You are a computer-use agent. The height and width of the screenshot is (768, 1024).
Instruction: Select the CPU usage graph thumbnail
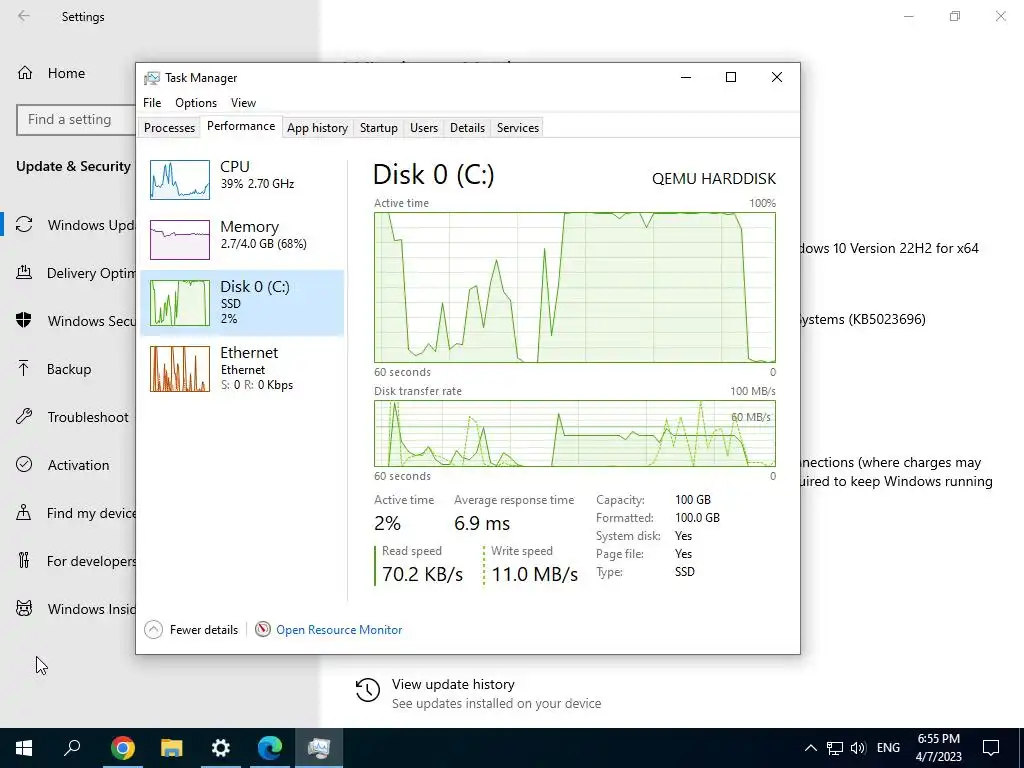click(x=180, y=180)
